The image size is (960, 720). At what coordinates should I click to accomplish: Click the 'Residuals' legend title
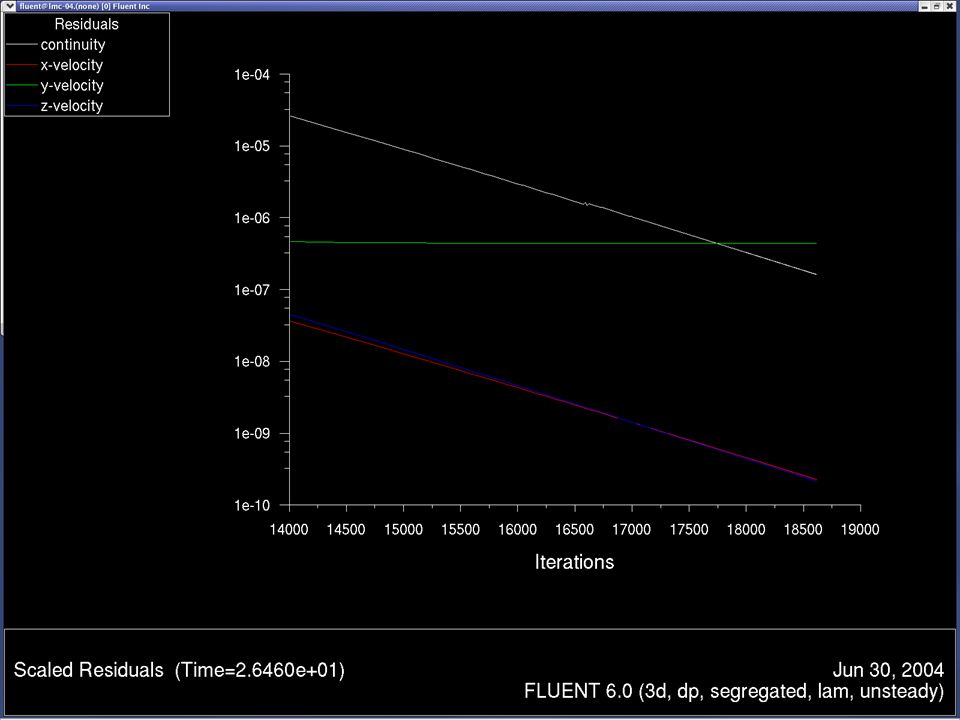(86, 24)
